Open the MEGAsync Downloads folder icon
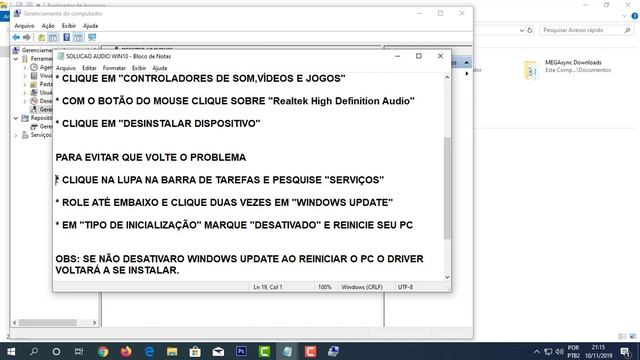The image size is (640, 360). click(531, 70)
